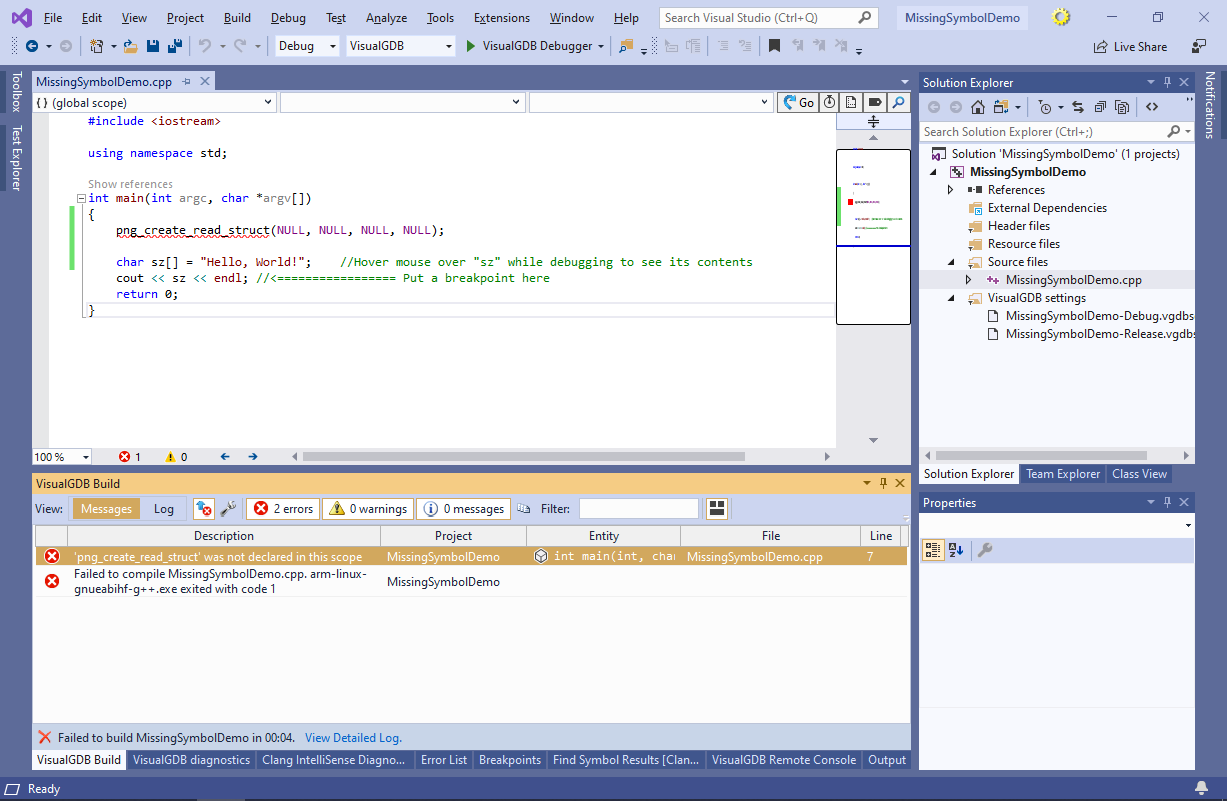This screenshot has width=1227, height=801.
Task: Switch views with the Solution Explorer folder-view icon
Action: coord(1001,107)
